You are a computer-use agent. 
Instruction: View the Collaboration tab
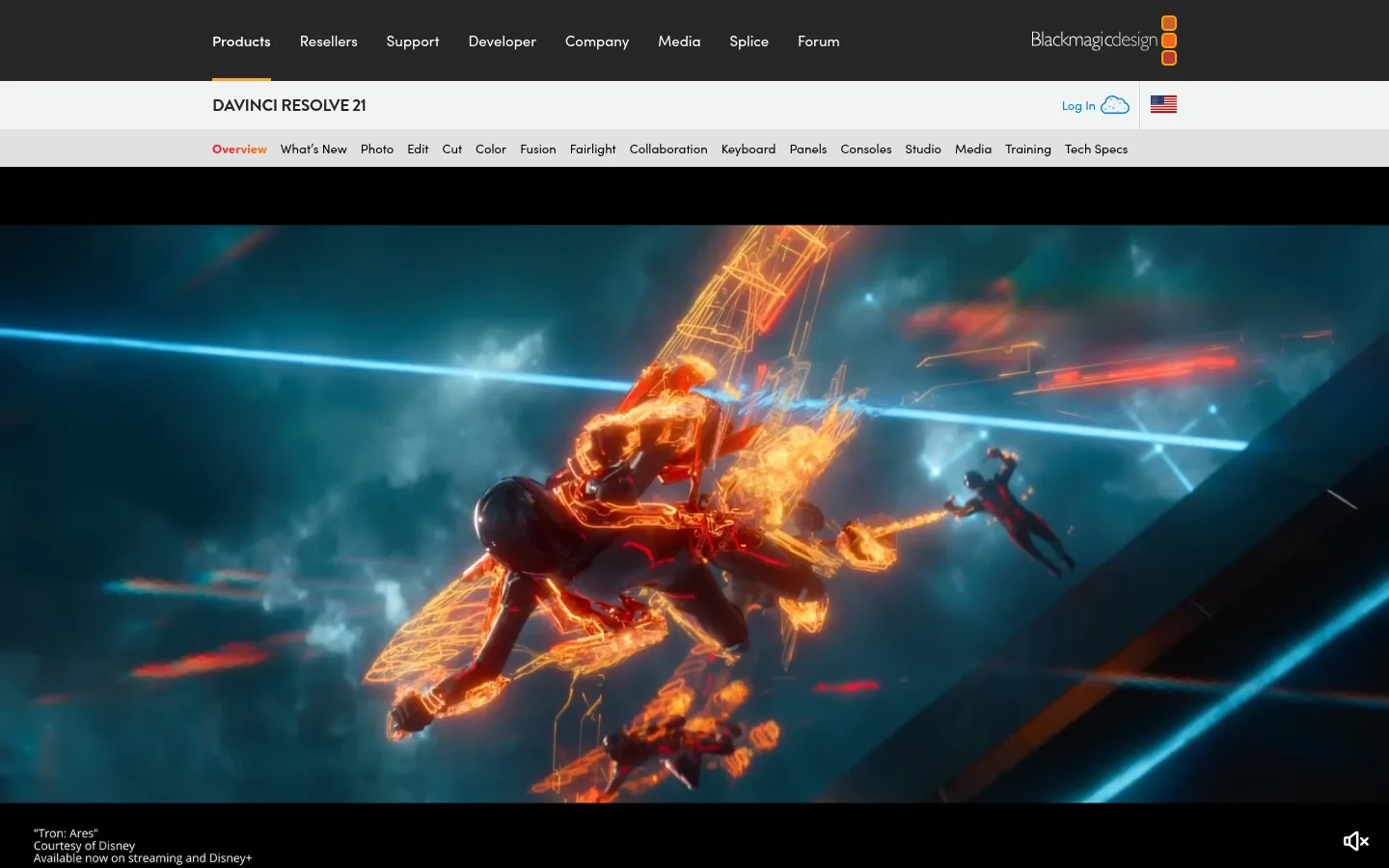[668, 149]
